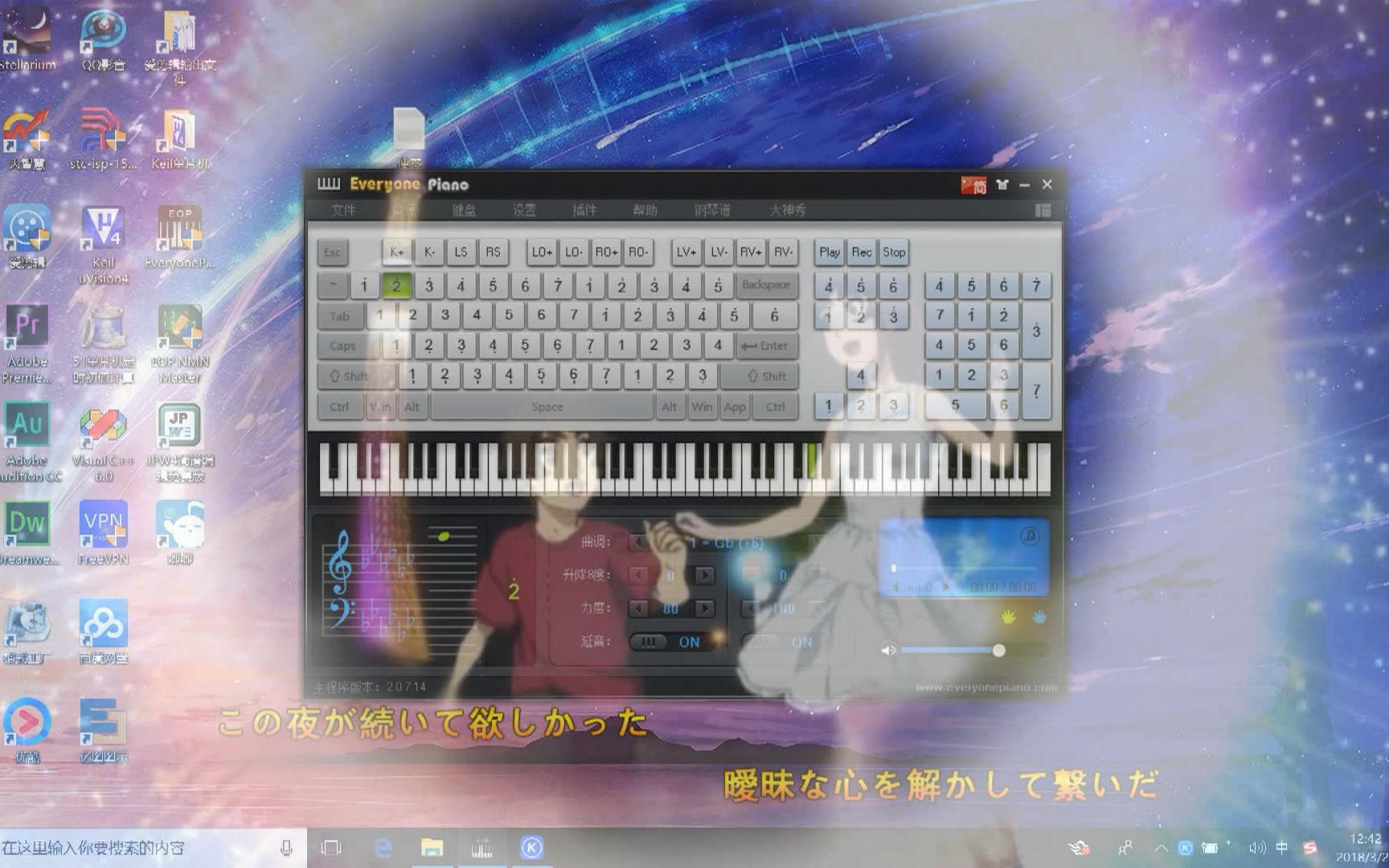This screenshot has width=1389, height=868.
Task: Decrease 曲调 with its left arrow
Action: pos(637,542)
